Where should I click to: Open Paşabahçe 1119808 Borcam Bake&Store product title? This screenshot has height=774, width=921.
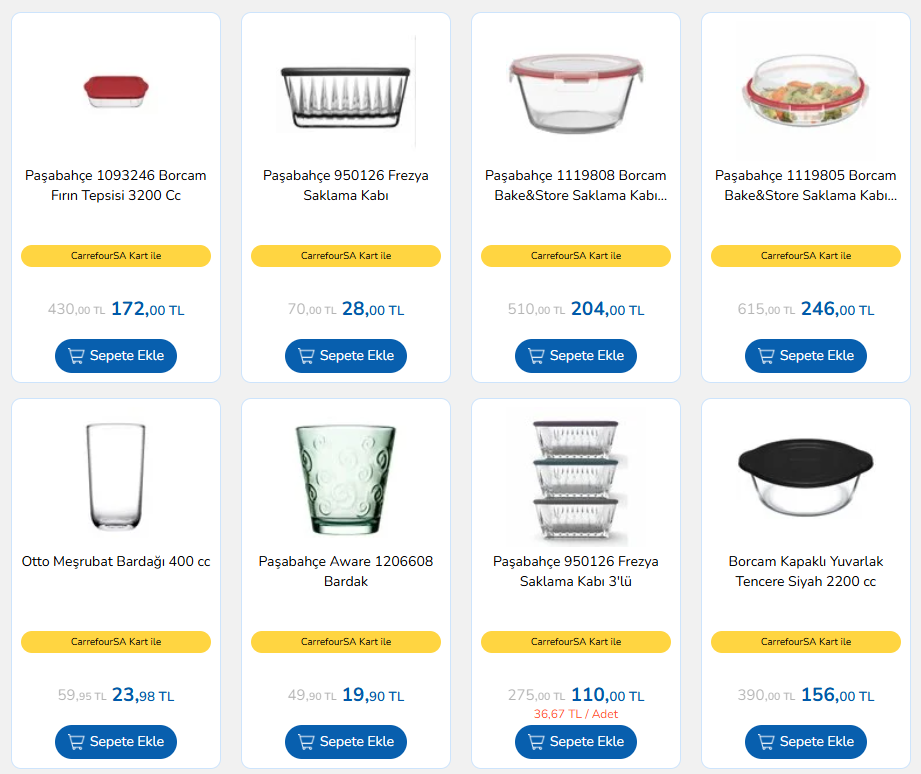tap(576, 185)
